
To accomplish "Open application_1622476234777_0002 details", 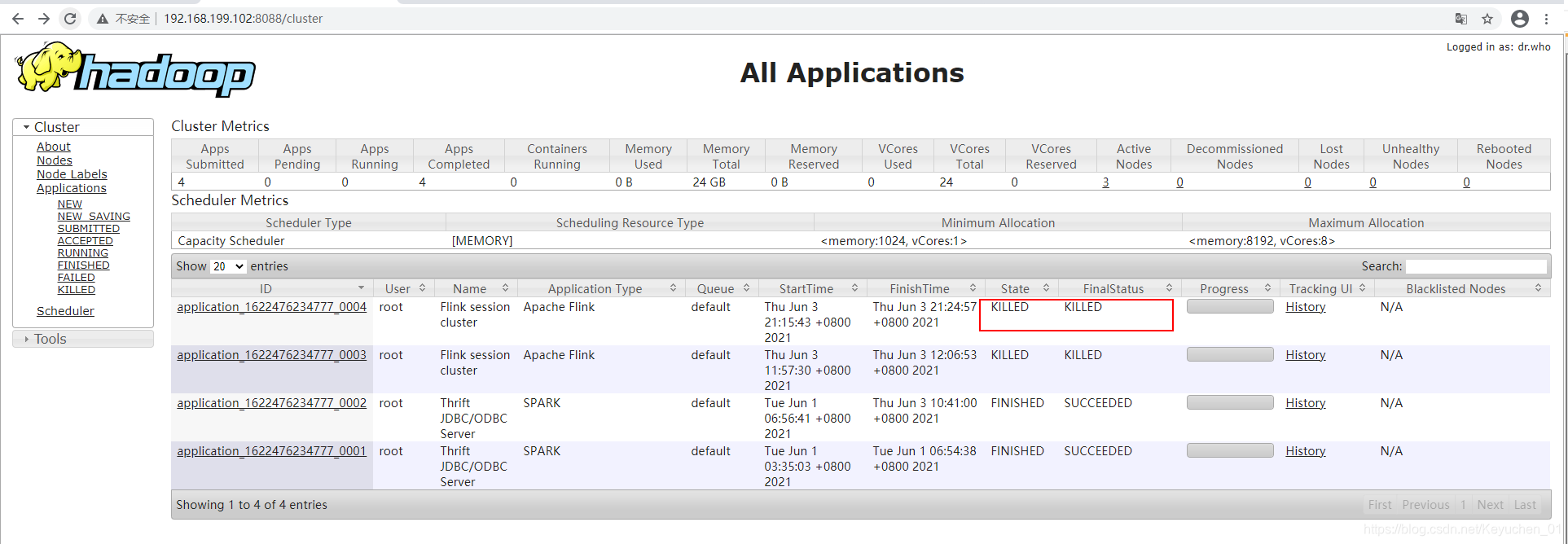I will tap(272, 403).
